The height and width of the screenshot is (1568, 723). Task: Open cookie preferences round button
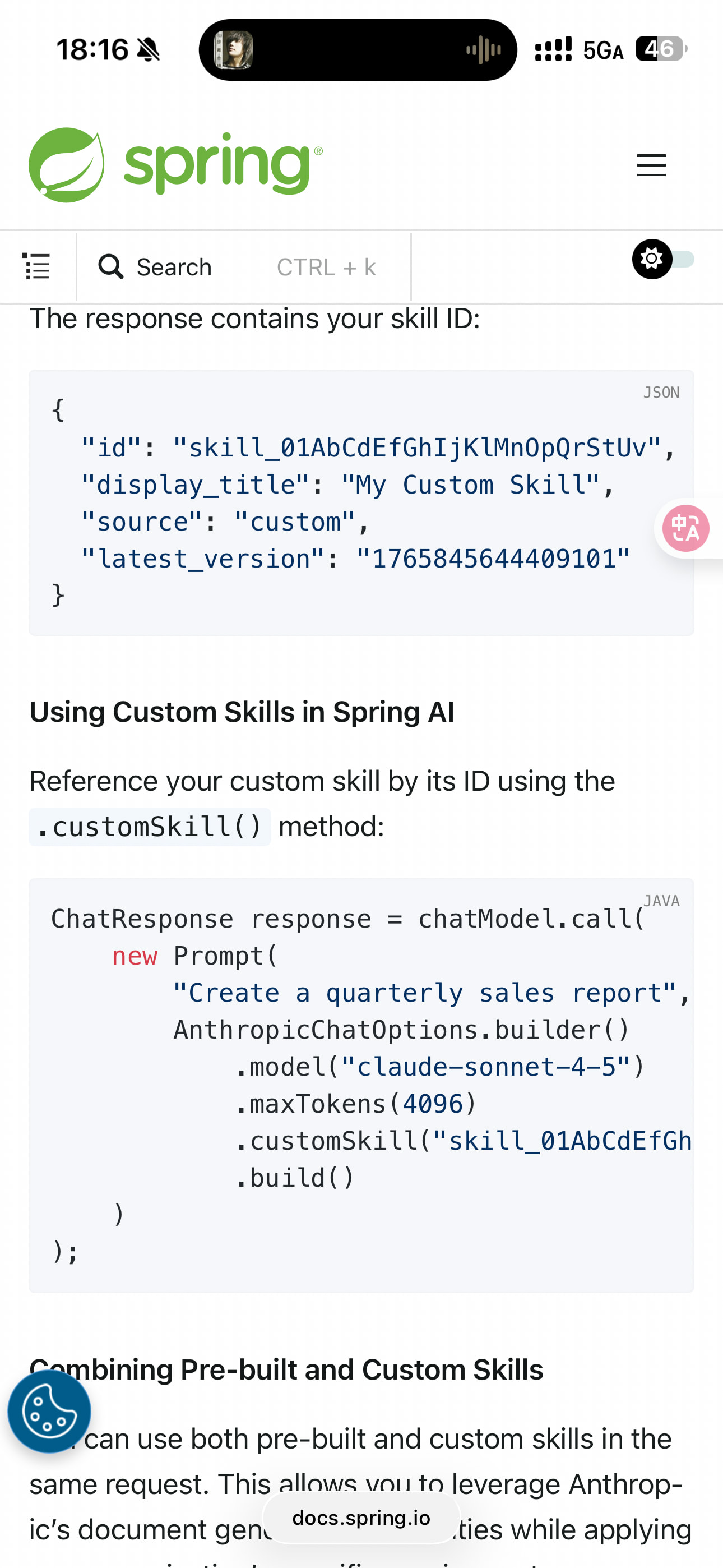(49, 1412)
